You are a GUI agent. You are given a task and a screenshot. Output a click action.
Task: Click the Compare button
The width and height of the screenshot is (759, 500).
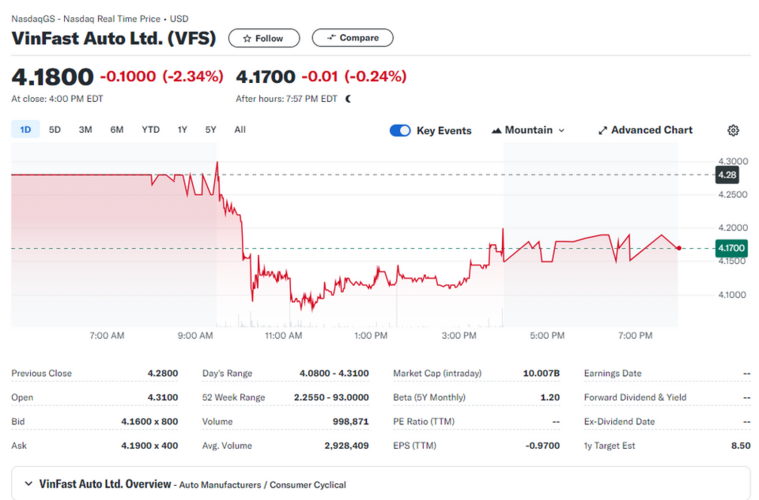point(352,38)
